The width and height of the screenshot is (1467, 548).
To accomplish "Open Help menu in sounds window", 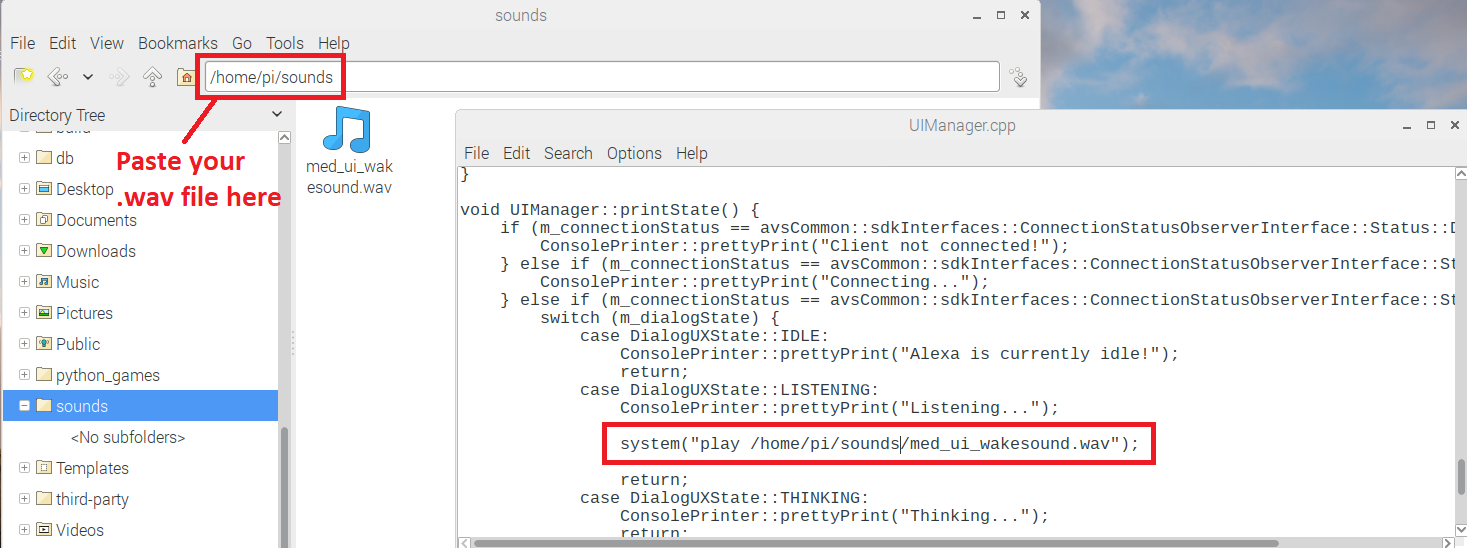I will pos(334,43).
